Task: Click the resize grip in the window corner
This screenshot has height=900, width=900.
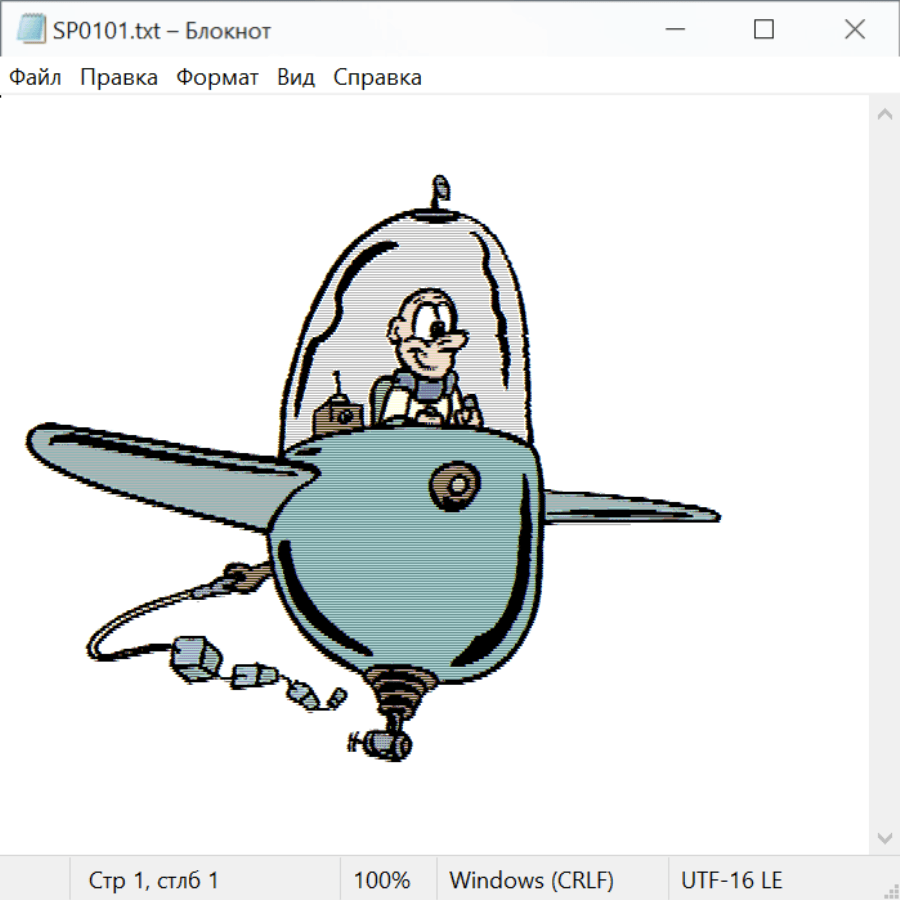Action: pyautogui.click(x=890, y=890)
